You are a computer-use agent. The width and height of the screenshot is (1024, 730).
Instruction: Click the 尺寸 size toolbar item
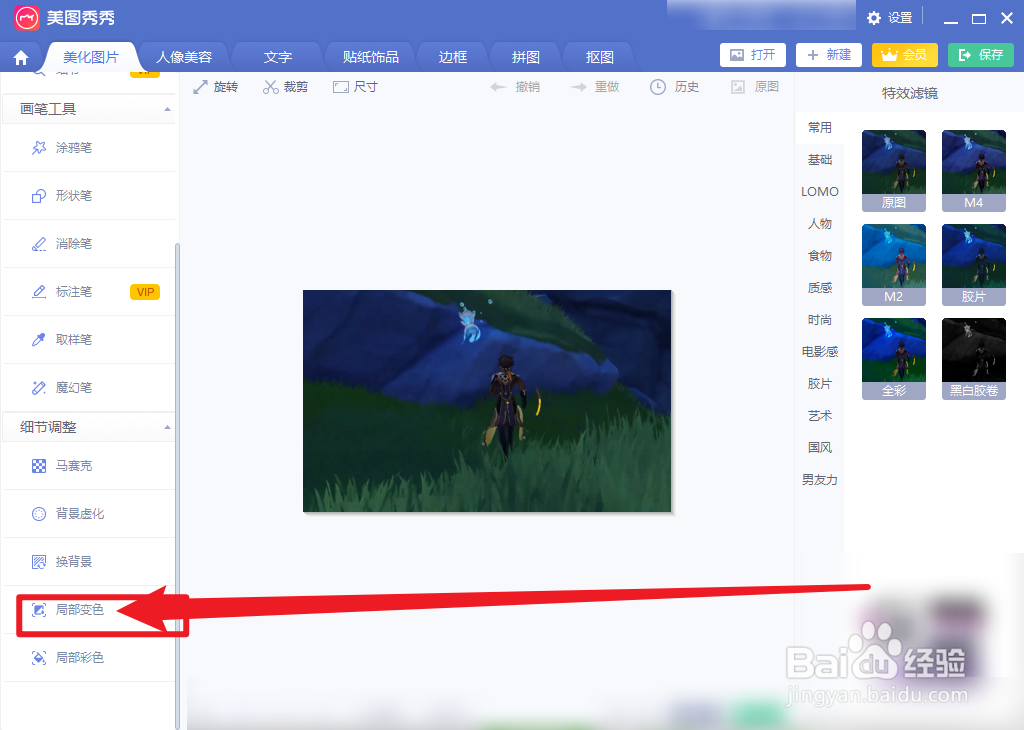point(355,87)
